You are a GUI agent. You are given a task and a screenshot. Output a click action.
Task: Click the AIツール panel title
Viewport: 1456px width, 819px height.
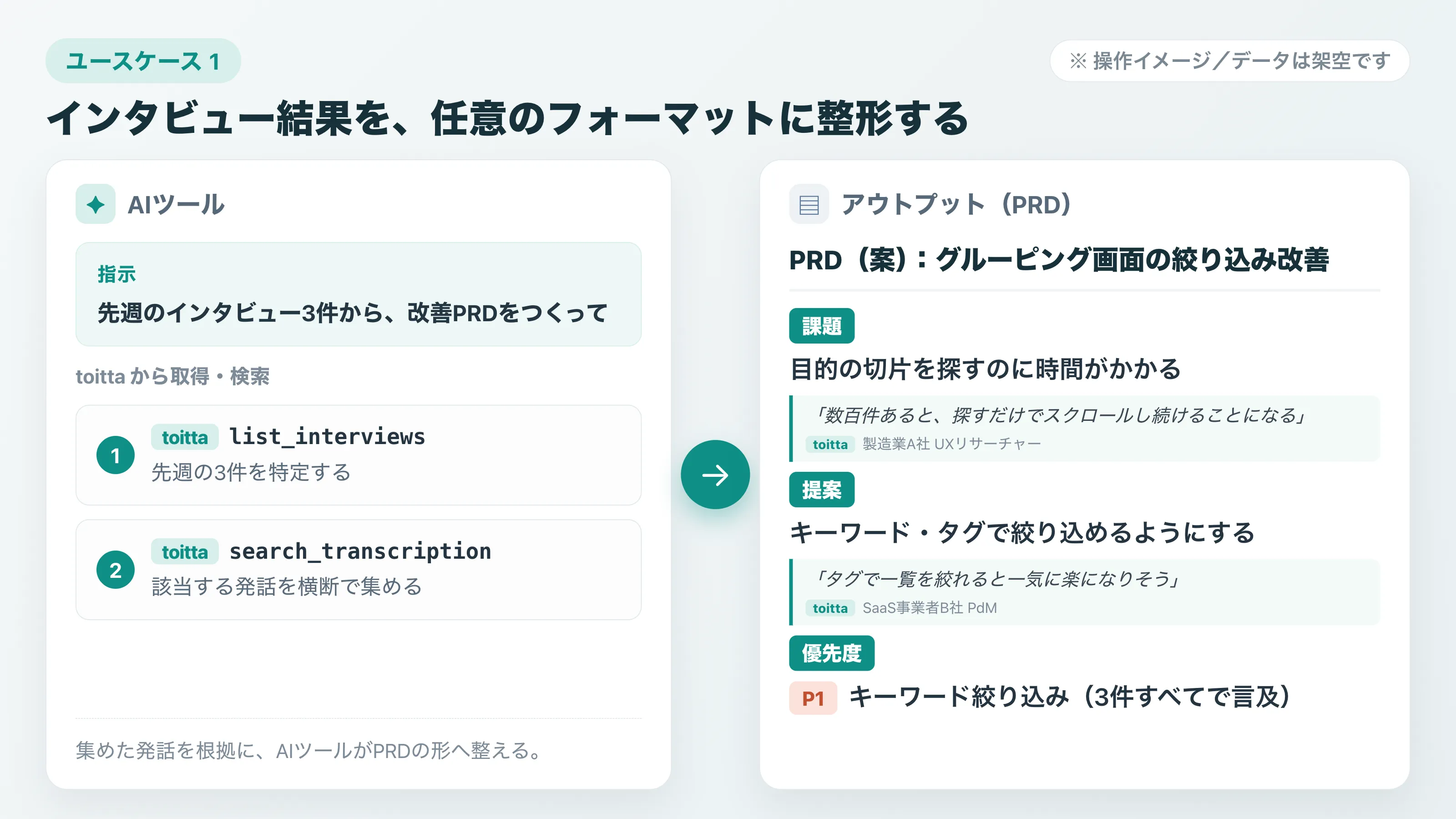177,204
